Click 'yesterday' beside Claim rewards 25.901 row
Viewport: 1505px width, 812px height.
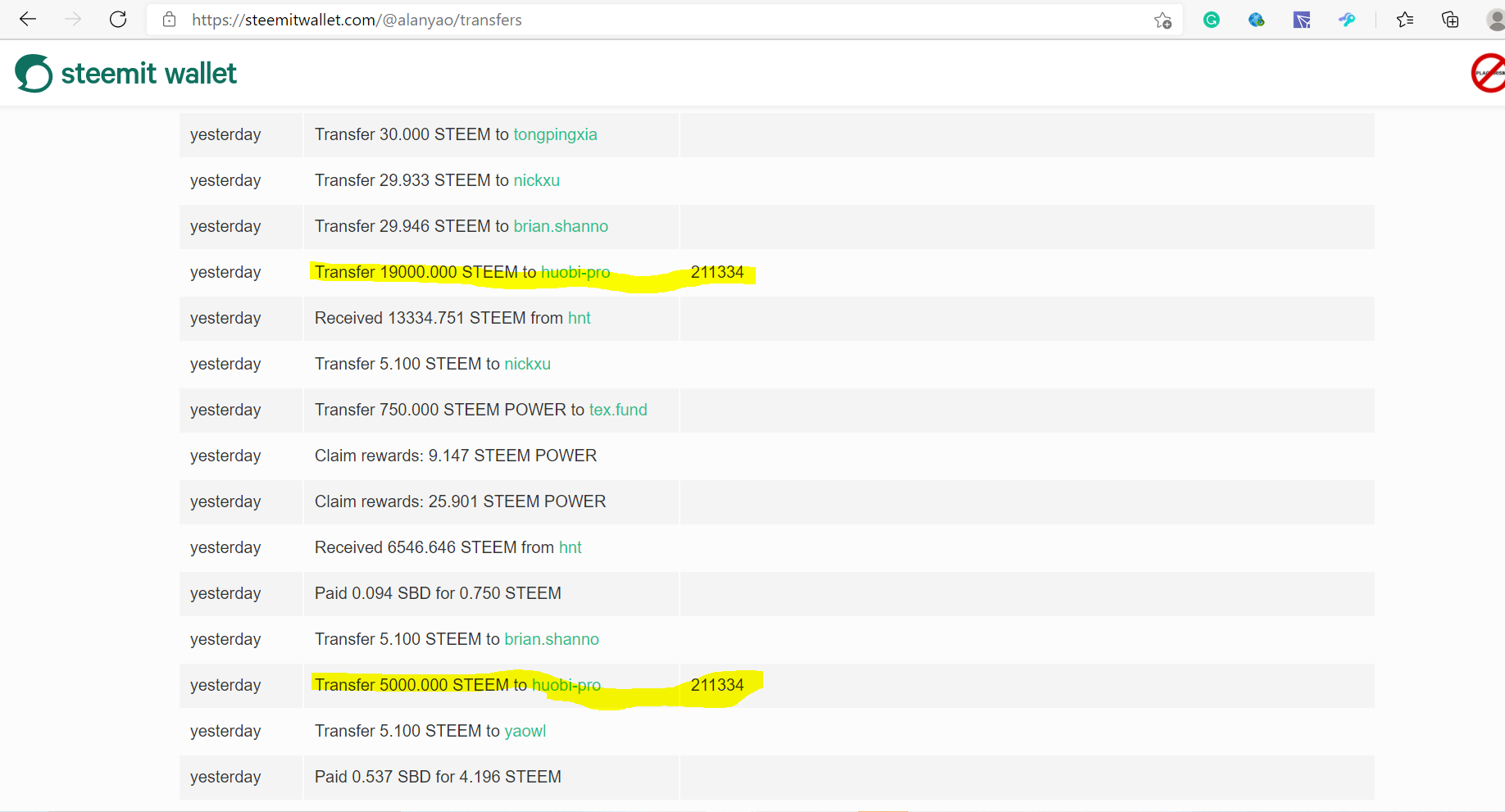pos(225,501)
